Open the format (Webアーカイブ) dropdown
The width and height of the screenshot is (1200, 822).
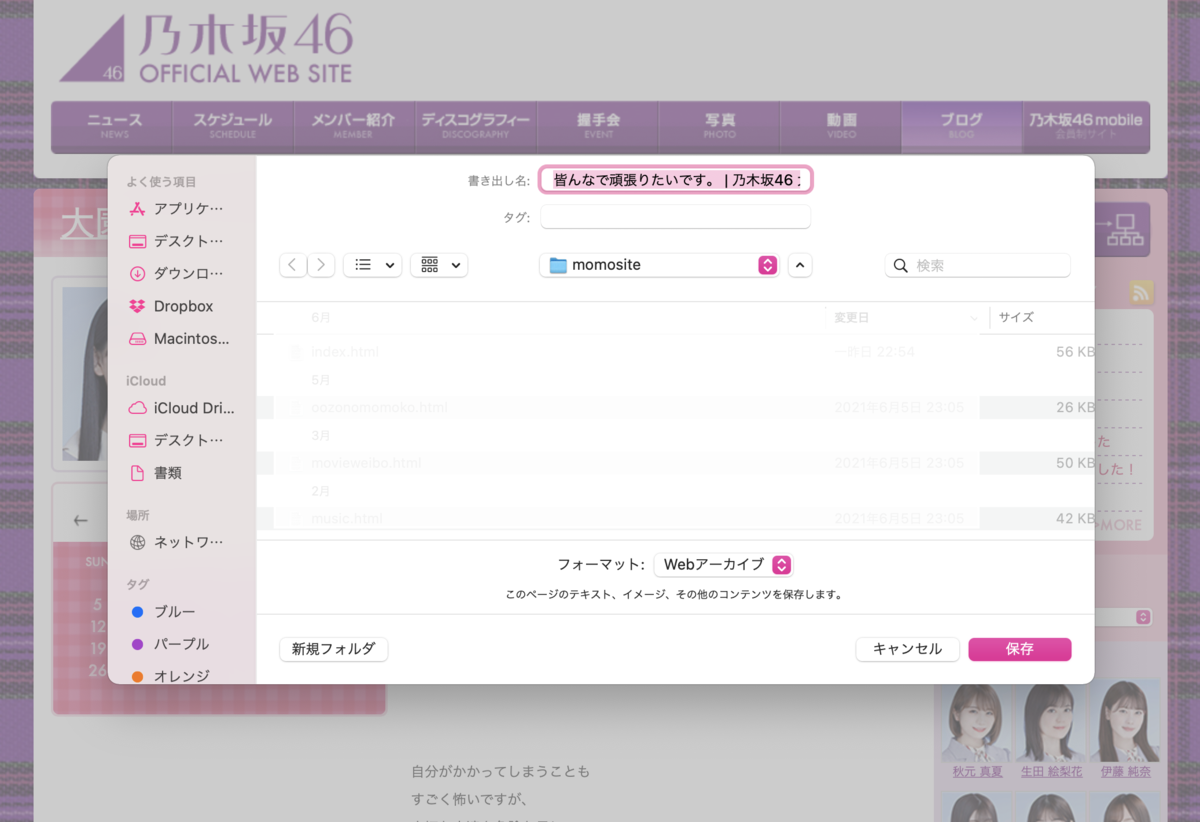[724, 565]
